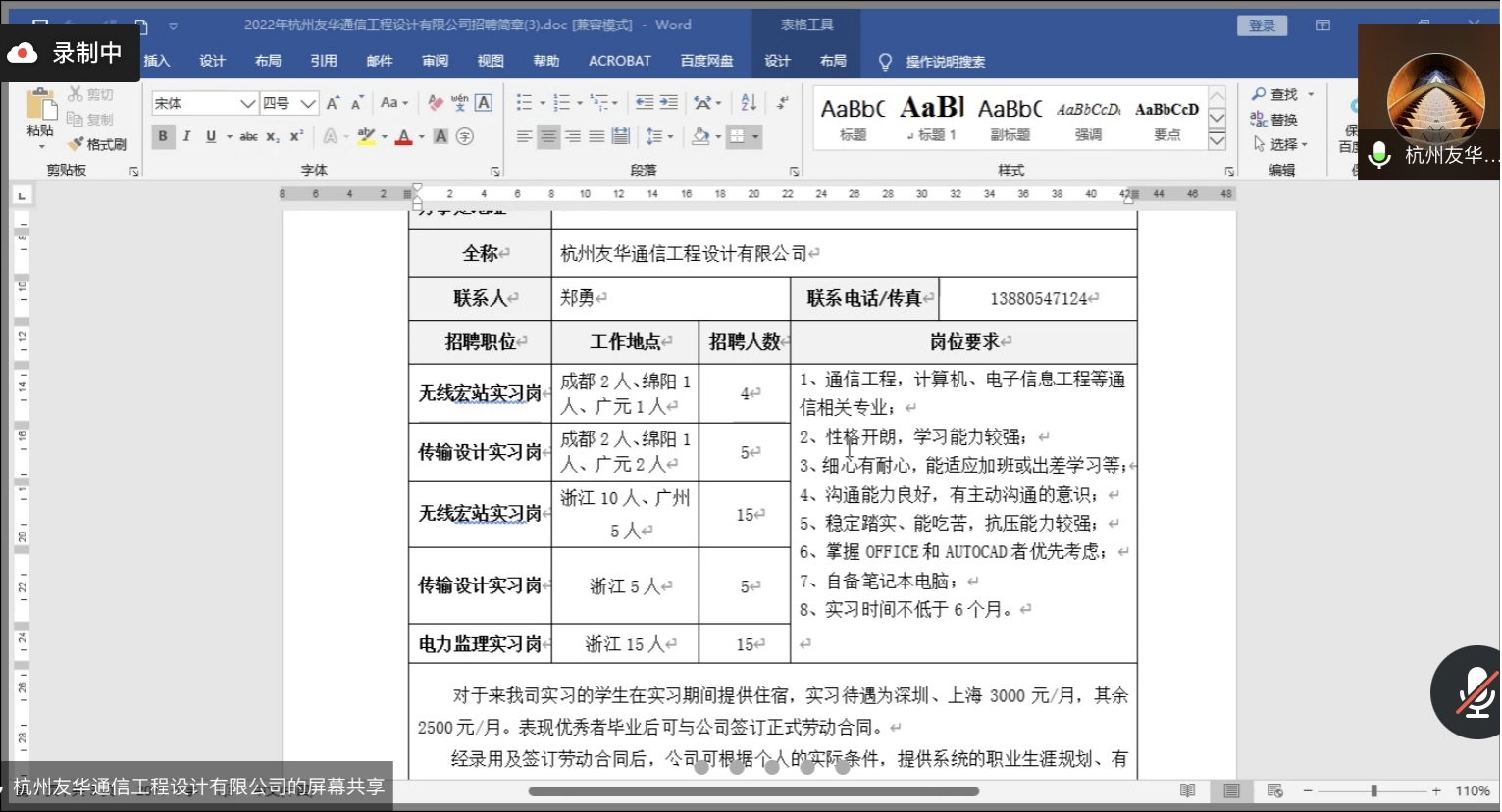Viewport: 1502px width, 812px height.
Task: Open the Change Case Aa dropdown
Action: point(393,103)
